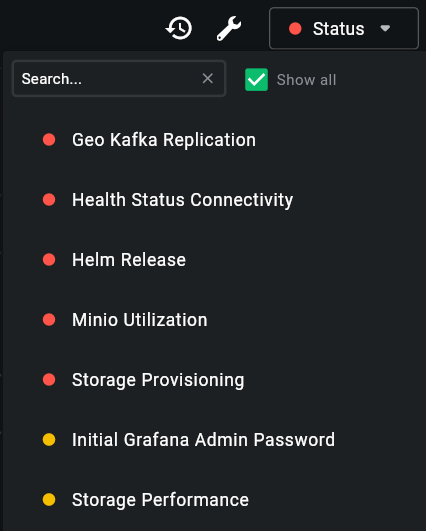Viewport: 426px width, 531px height.
Task: Clear the search field with the X
Action: pyautogui.click(x=208, y=79)
